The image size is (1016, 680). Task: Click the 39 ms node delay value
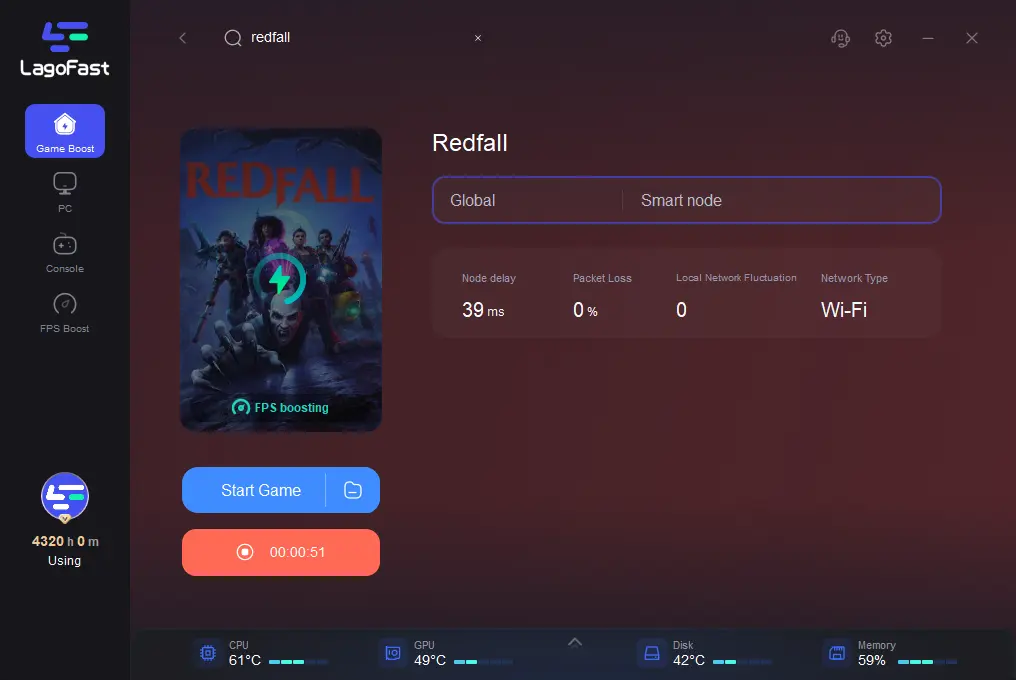pyautogui.click(x=483, y=310)
